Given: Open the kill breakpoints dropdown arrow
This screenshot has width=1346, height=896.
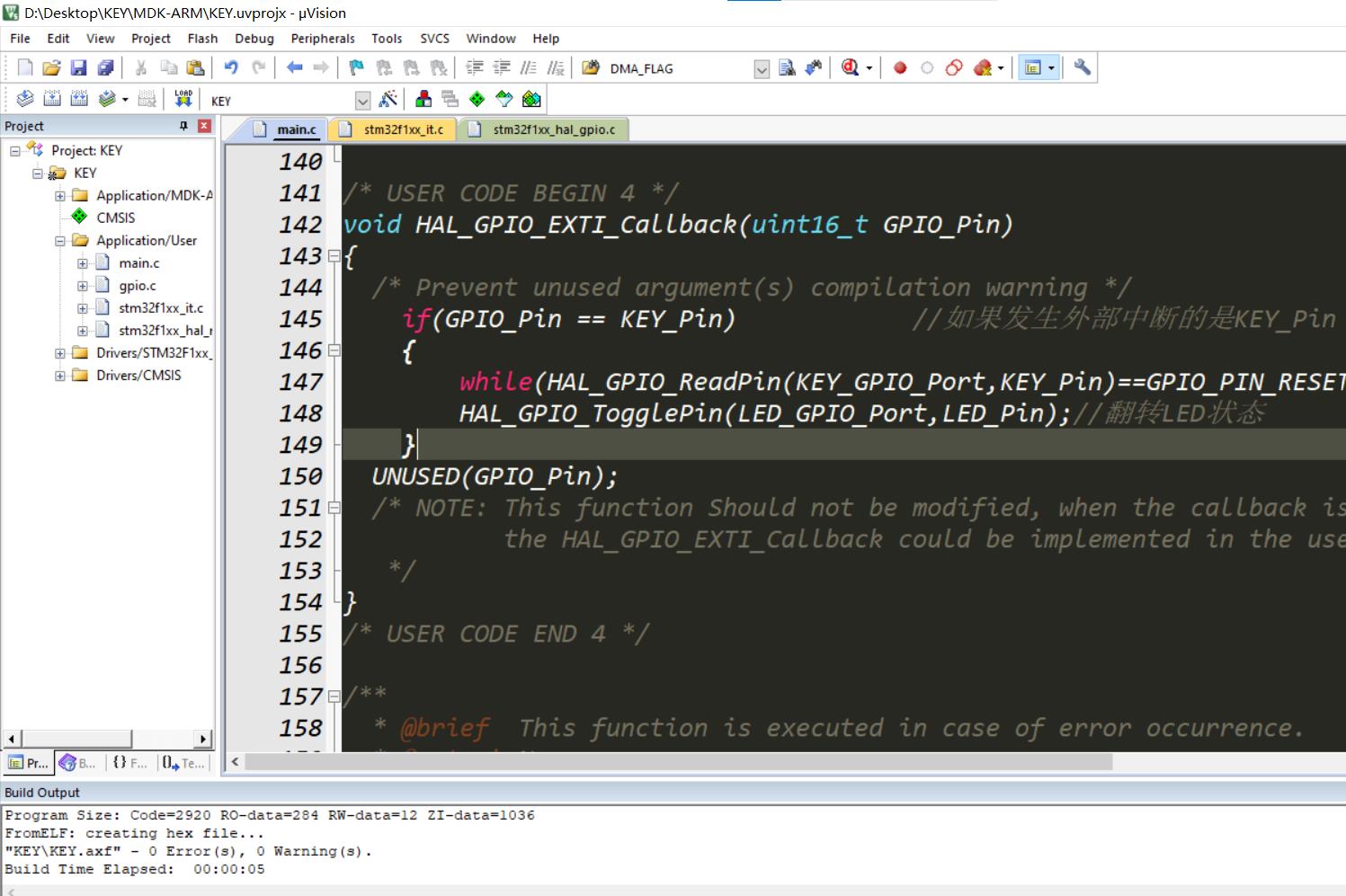Looking at the screenshot, I should tap(1001, 68).
